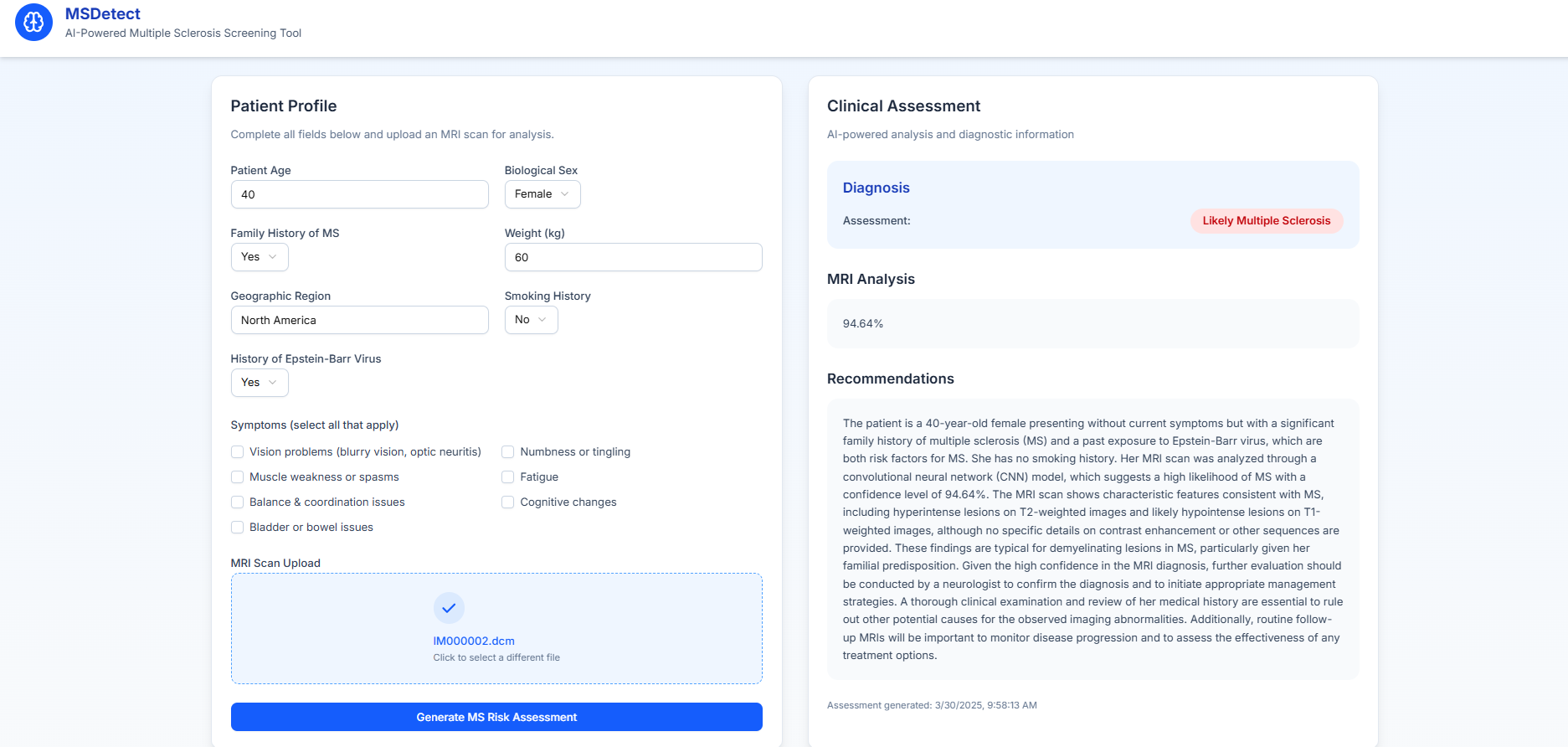The width and height of the screenshot is (1568, 747).
Task: Click the MRI Analysis heading
Action: pos(871,280)
